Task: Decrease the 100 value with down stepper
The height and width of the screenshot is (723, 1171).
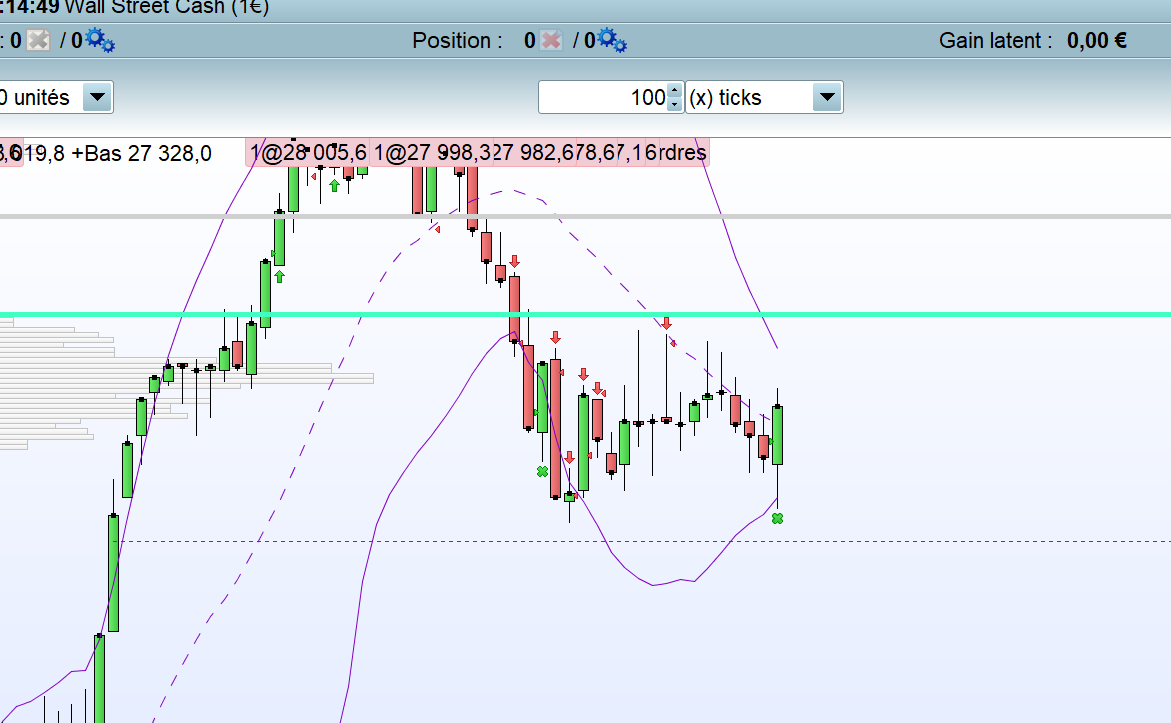Action: (x=674, y=105)
